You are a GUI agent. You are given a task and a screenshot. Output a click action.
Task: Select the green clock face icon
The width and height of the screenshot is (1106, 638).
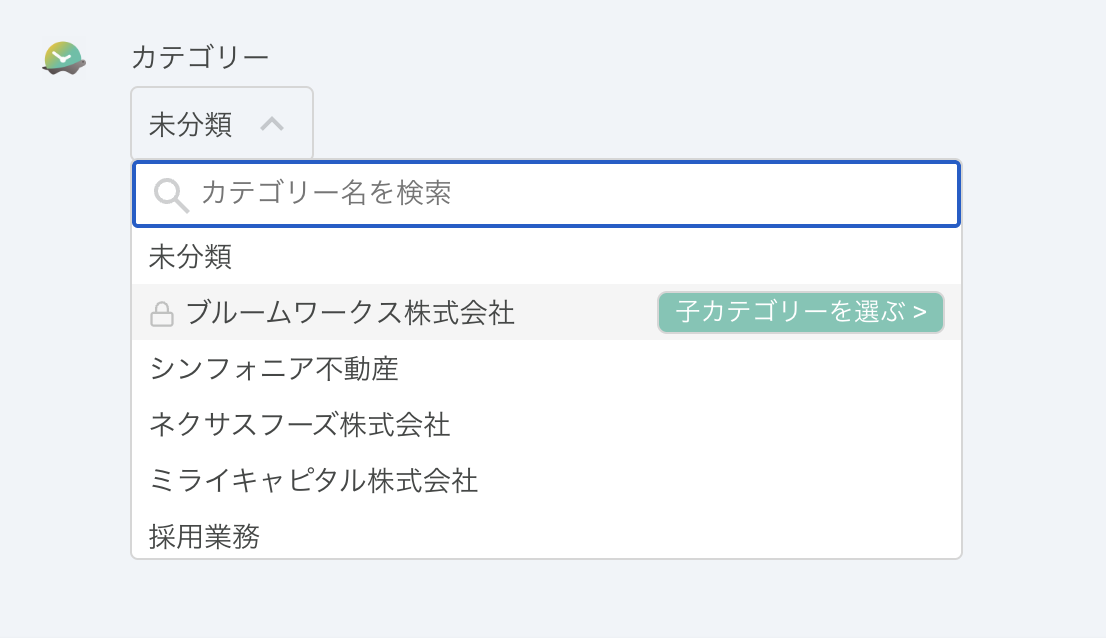(61, 57)
